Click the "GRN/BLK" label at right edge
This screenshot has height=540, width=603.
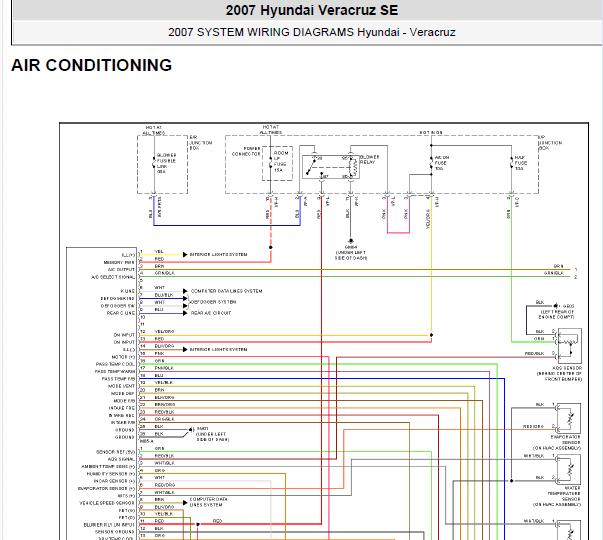click(554, 273)
